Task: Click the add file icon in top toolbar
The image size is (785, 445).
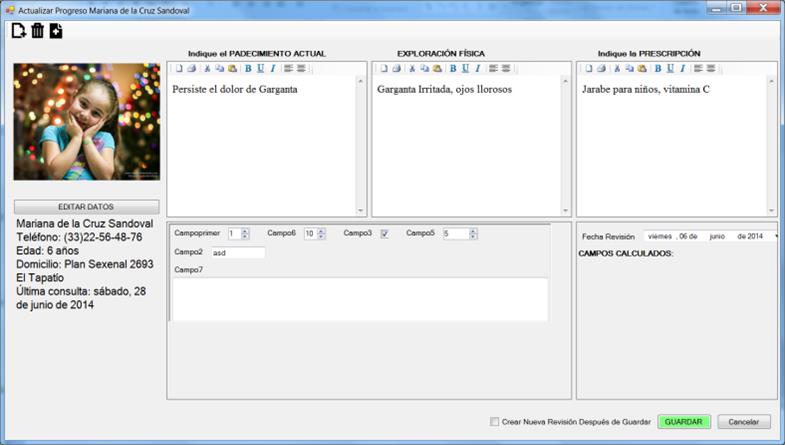Action: [56, 31]
